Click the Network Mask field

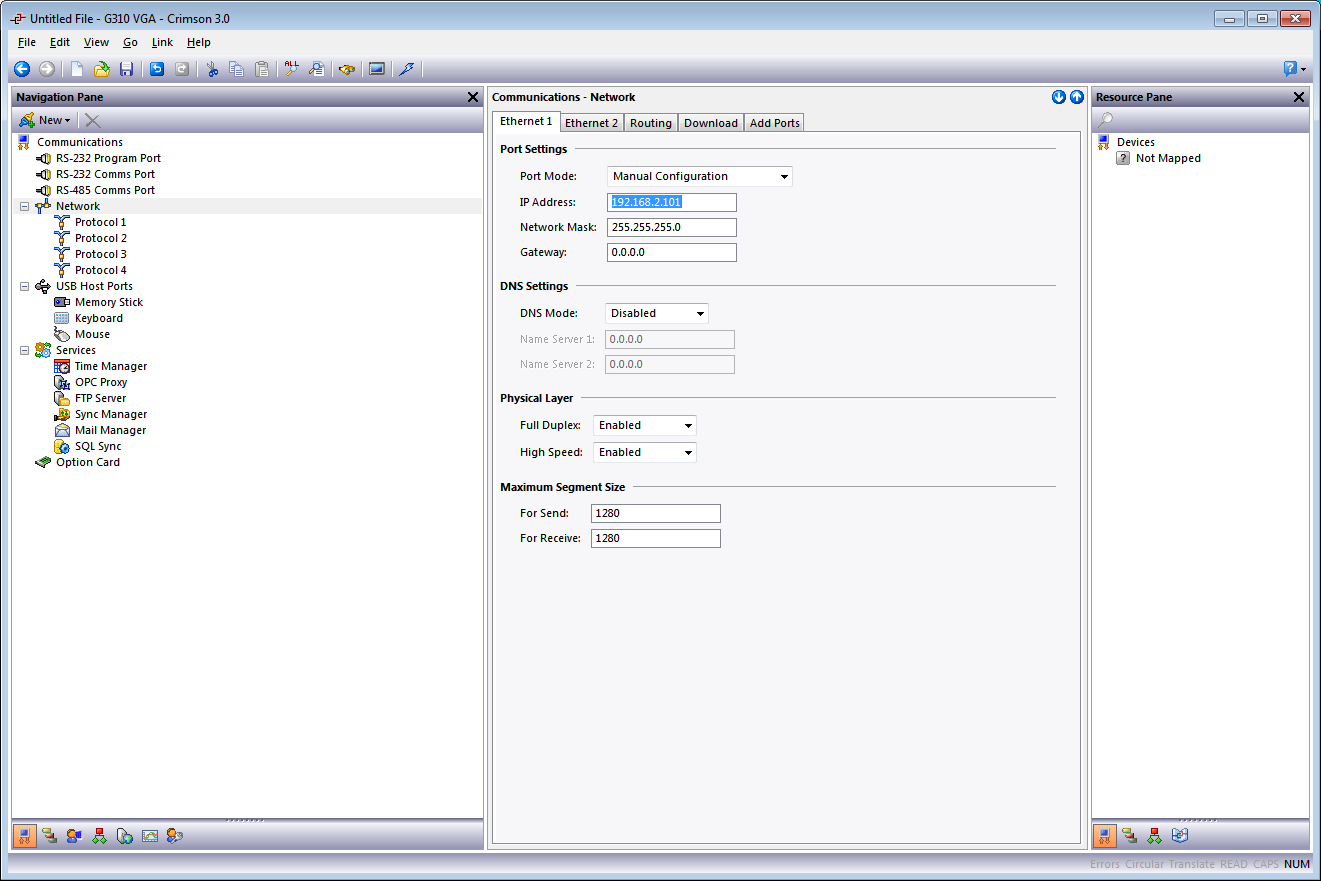[672, 227]
